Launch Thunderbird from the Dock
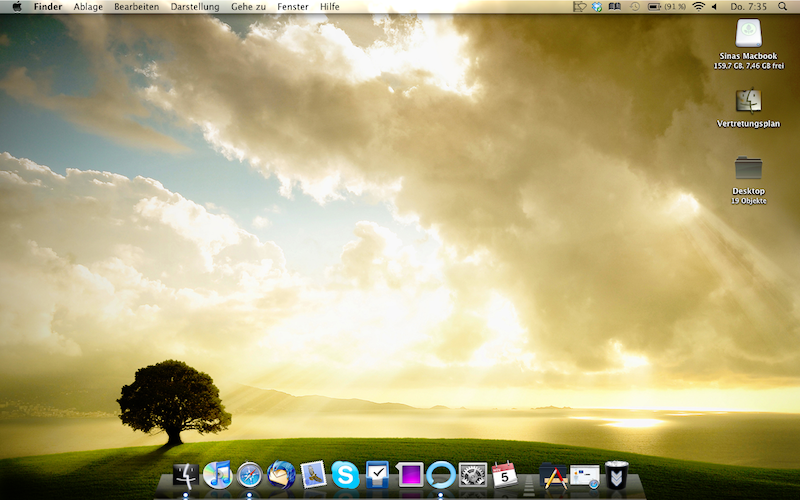 coord(281,475)
